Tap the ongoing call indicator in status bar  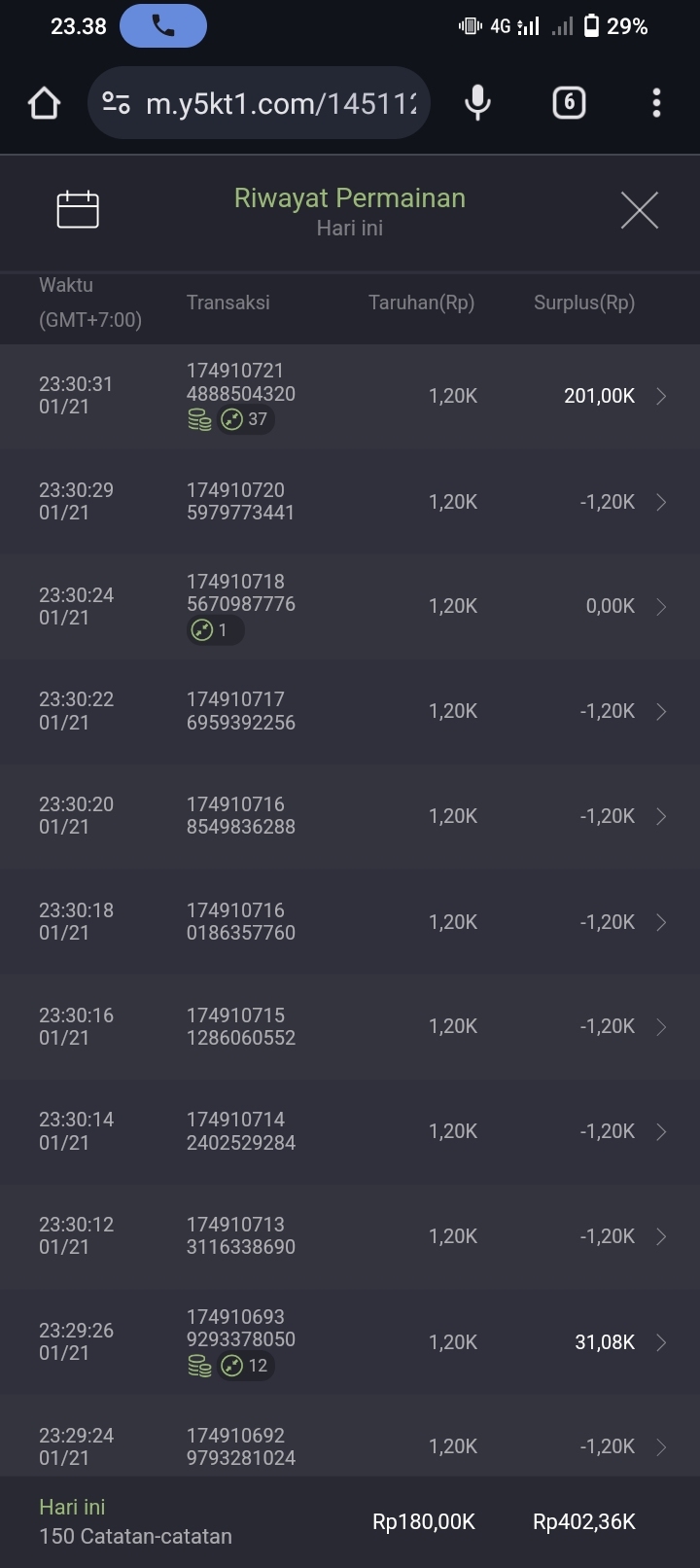tap(162, 26)
